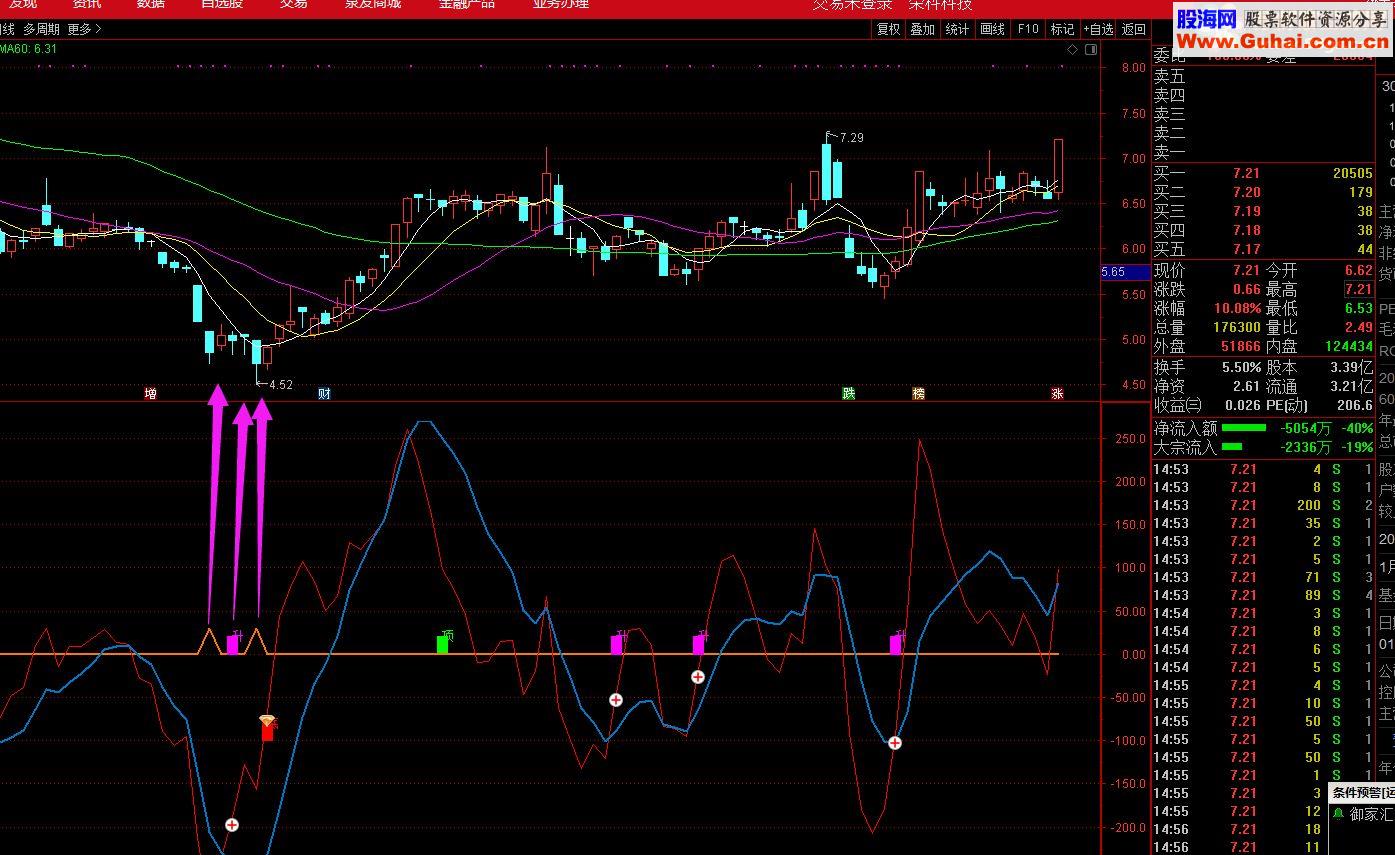Click the tick row with volume 71
Image resolution: width=1395 pixels, height=855 pixels.
point(1264,577)
